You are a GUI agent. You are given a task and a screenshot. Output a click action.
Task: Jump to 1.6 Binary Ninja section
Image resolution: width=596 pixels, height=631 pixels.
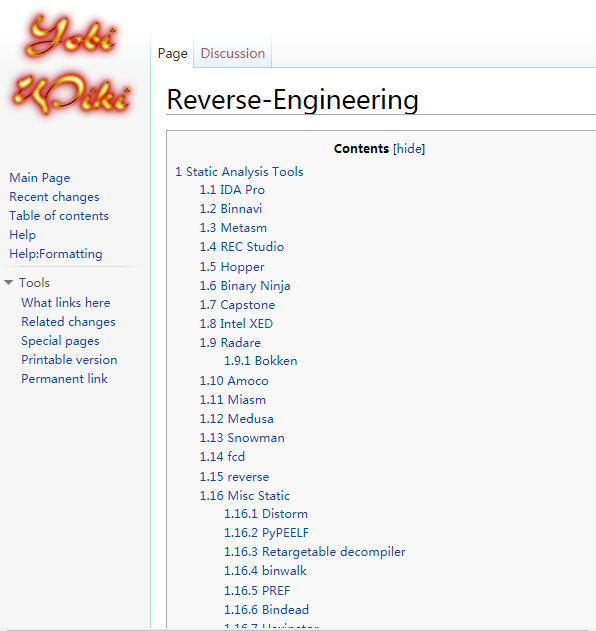tap(245, 286)
